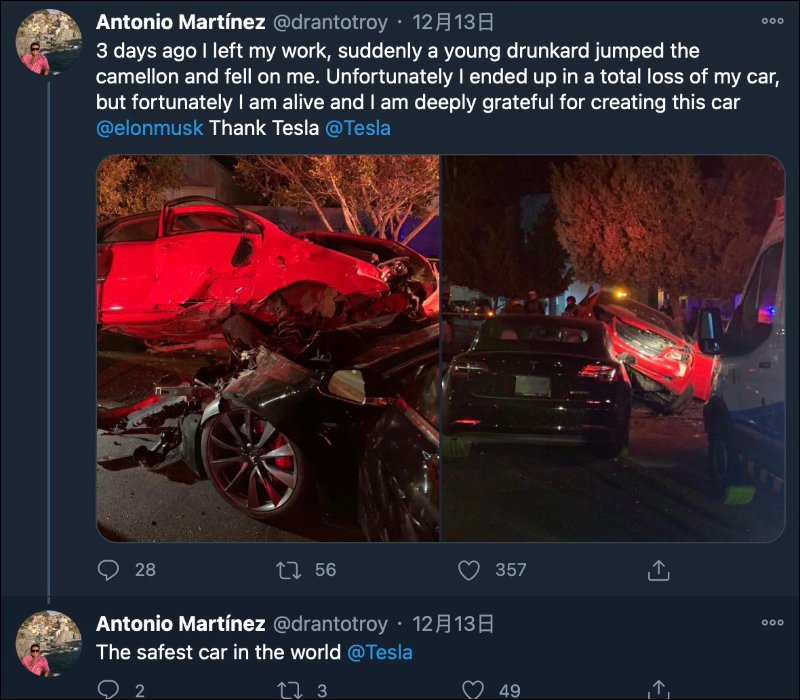
Task: Open Antonio Martínez avatar on first tweet
Action: tap(49, 42)
